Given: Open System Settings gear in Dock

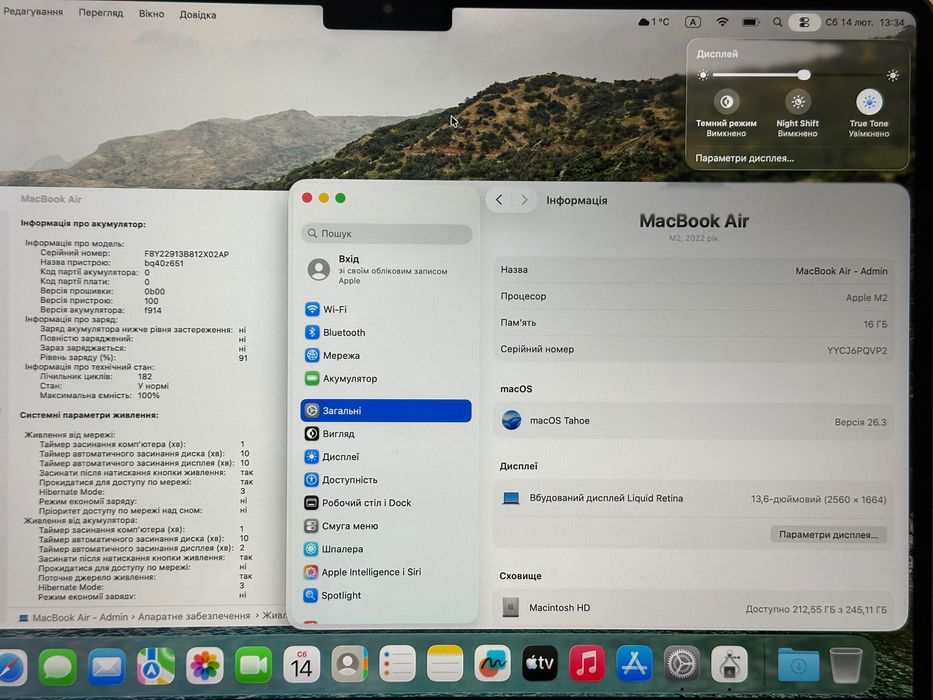Looking at the screenshot, I should pos(682,664).
